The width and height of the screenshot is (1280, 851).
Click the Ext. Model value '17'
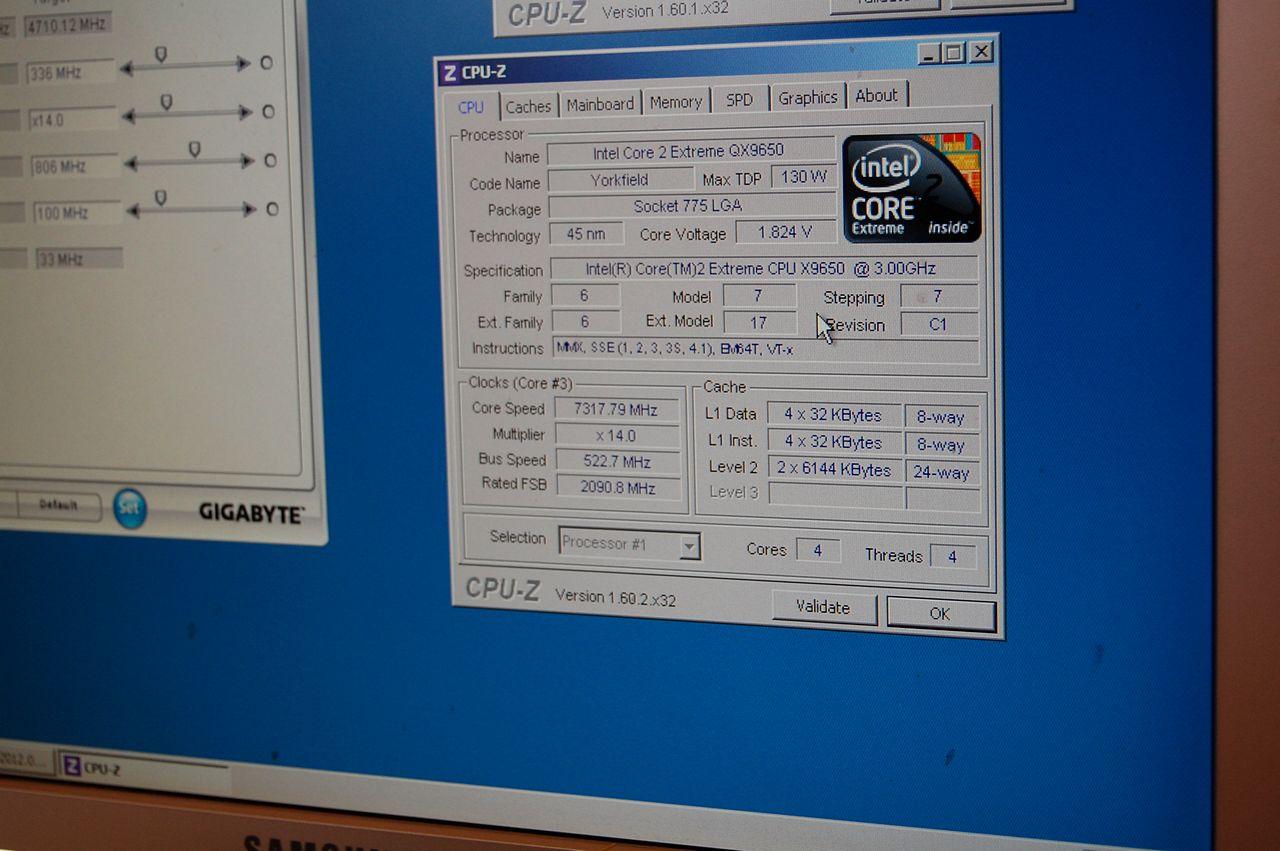pos(759,322)
